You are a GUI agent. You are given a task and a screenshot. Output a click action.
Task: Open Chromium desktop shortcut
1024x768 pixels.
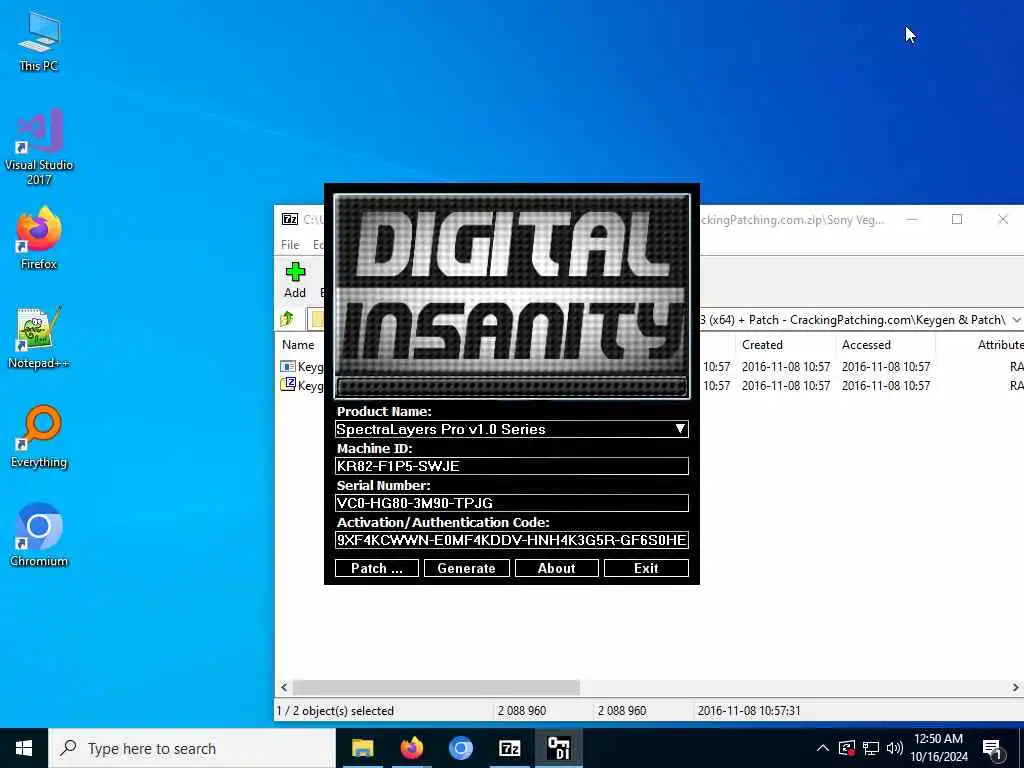(39, 535)
